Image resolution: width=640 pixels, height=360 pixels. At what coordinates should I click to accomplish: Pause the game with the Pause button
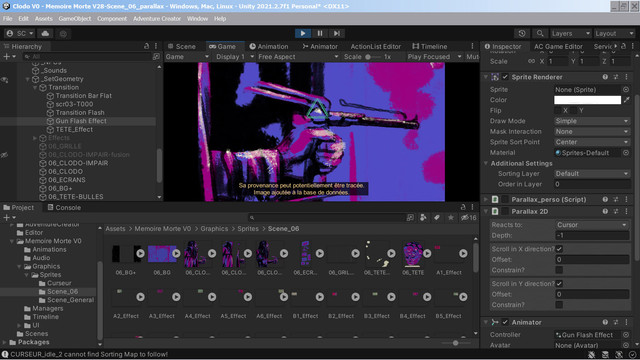[x=320, y=33]
